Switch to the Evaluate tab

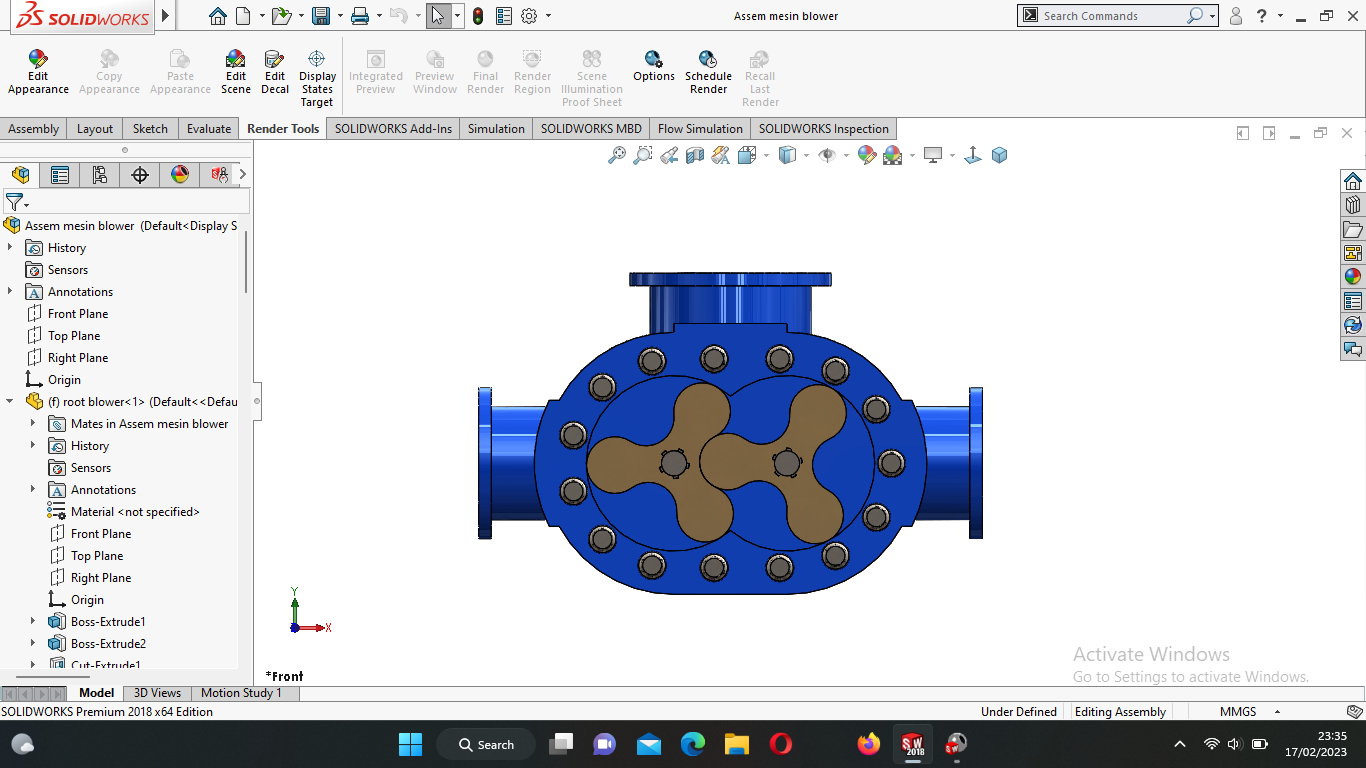[x=209, y=128]
